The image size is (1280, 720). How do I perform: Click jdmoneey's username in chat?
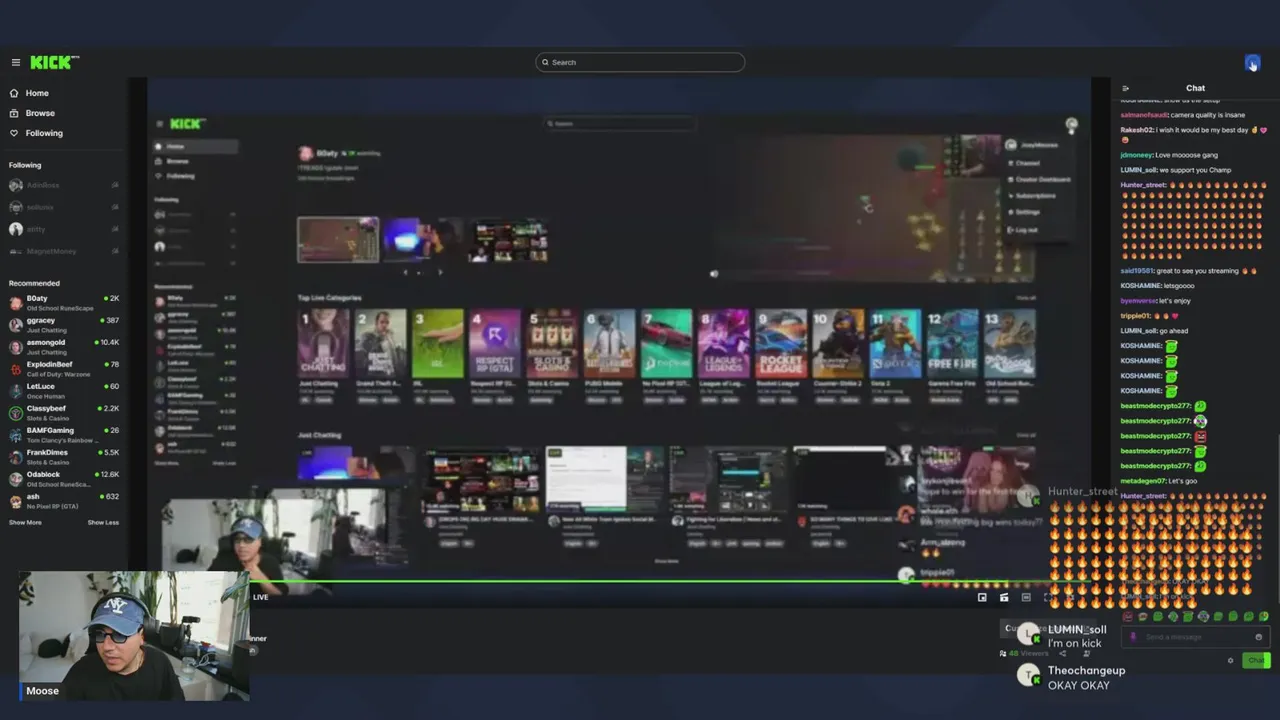pyautogui.click(x=1136, y=155)
